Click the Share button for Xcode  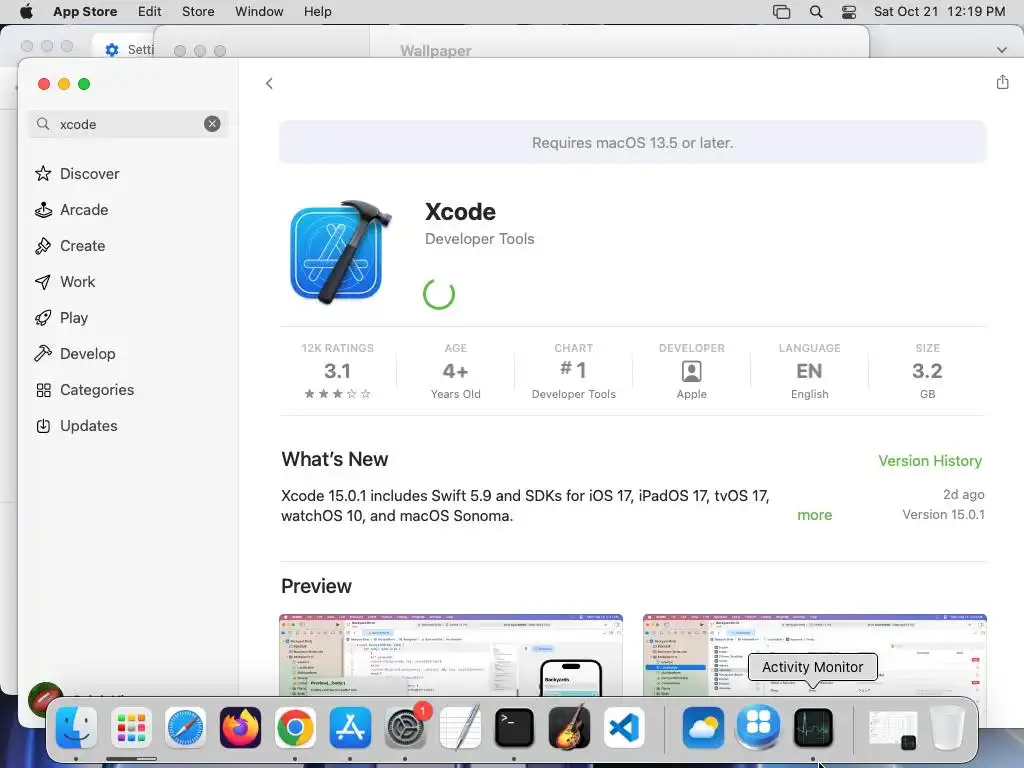(x=1002, y=82)
